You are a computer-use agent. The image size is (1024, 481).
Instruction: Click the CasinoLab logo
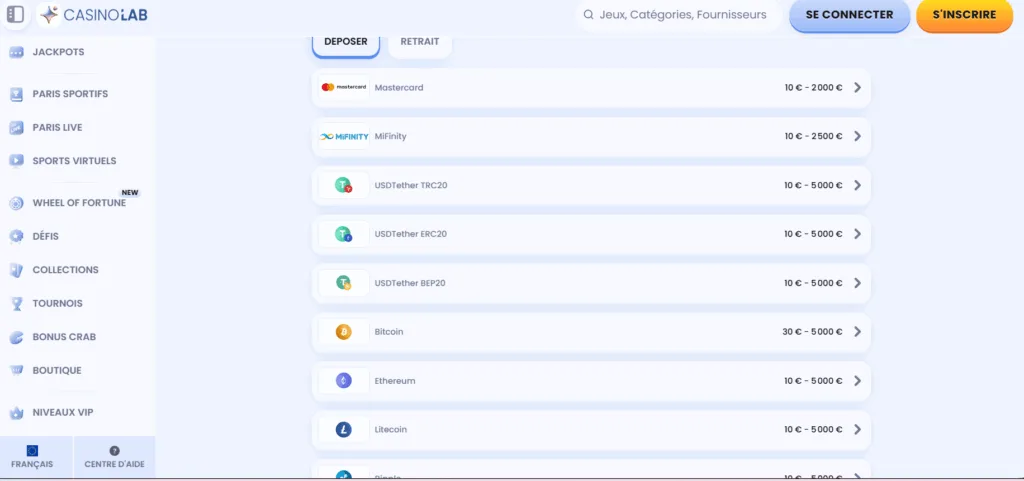click(x=92, y=15)
